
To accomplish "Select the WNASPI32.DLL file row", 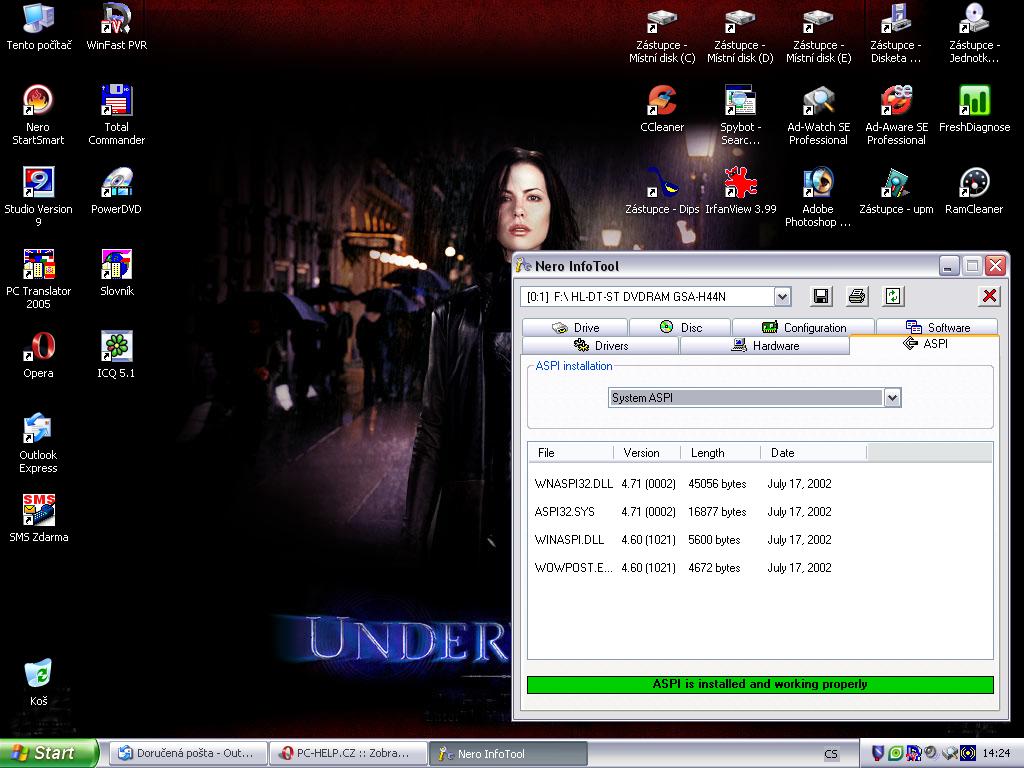I will (x=573, y=484).
